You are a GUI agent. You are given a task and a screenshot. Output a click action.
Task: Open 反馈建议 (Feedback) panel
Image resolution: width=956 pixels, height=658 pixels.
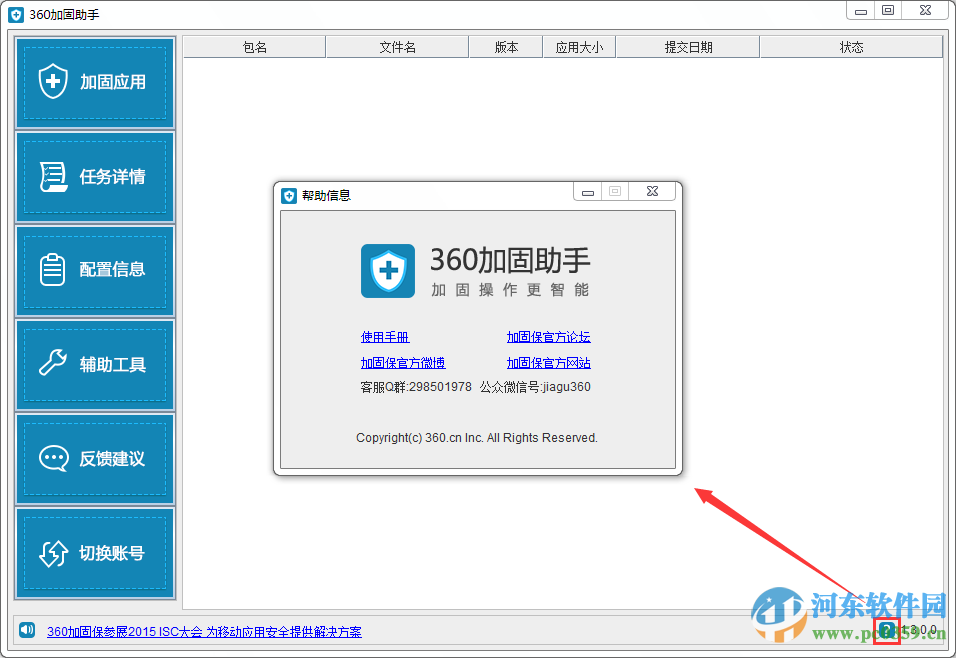tap(94, 458)
